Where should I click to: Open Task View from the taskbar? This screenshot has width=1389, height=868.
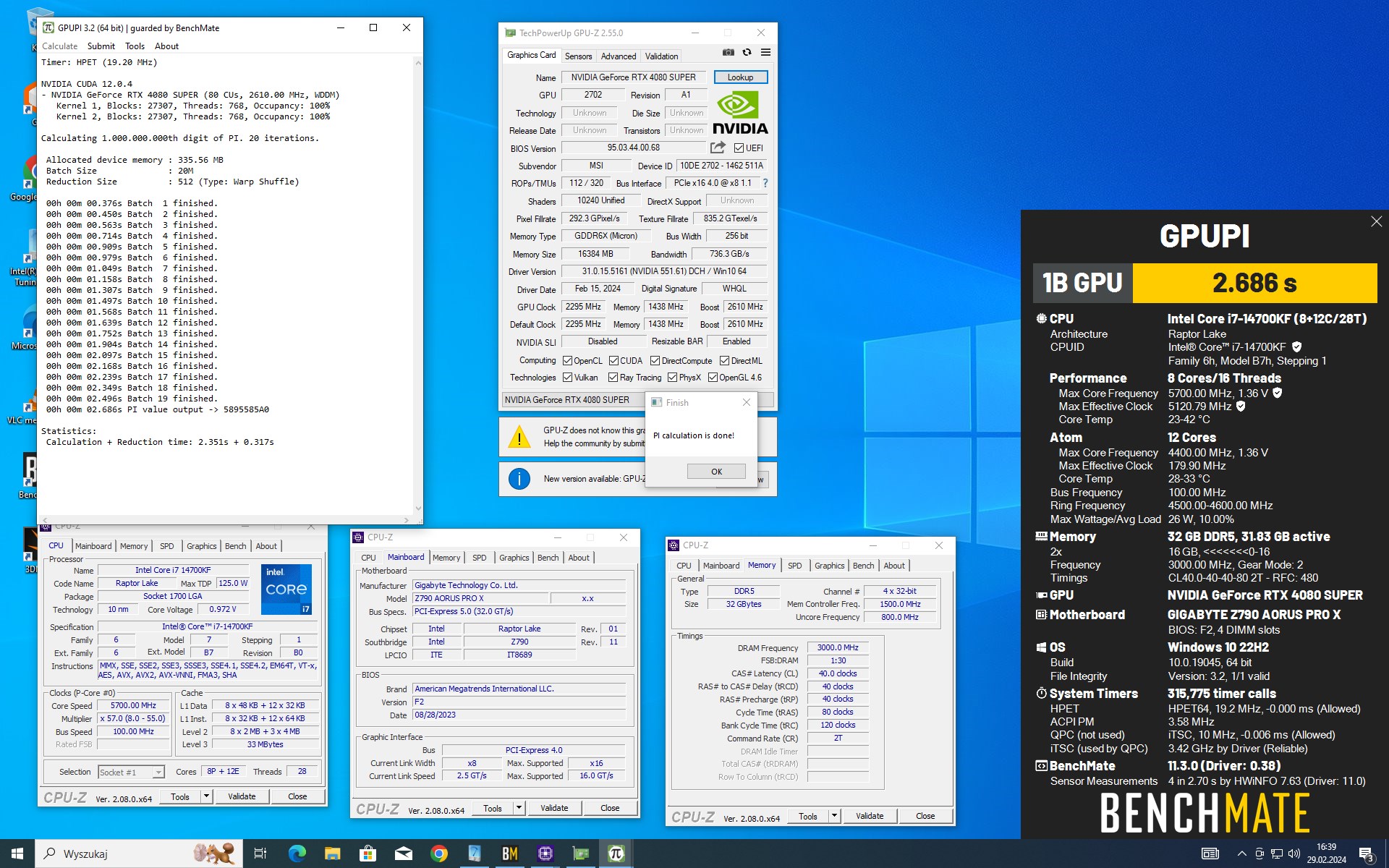point(260,854)
